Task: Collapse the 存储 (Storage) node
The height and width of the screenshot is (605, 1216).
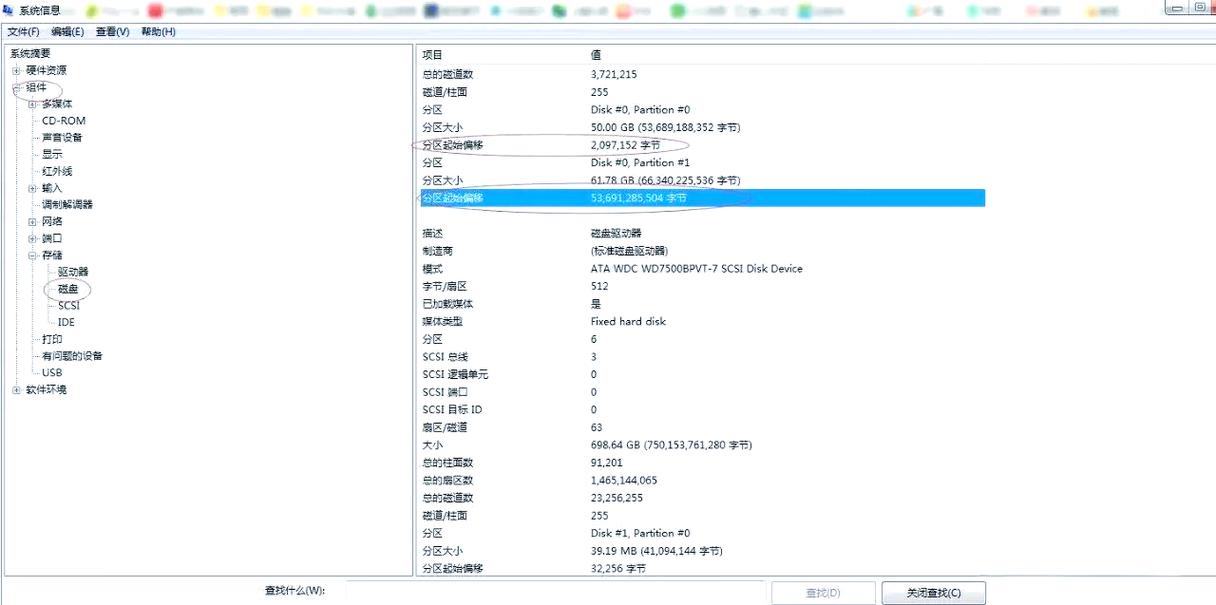Action: pos(33,254)
